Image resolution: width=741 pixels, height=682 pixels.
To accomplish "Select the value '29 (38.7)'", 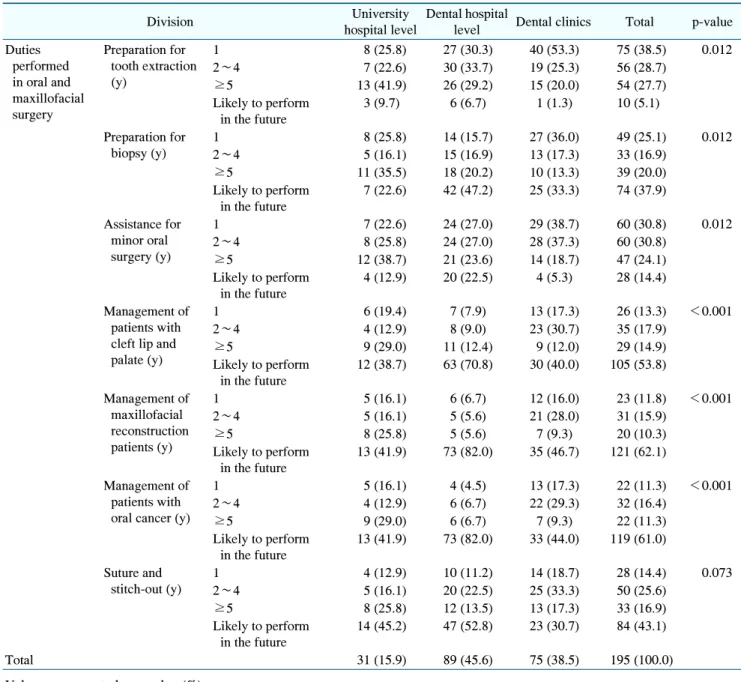I will pyautogui.click(x=554, y=224).
